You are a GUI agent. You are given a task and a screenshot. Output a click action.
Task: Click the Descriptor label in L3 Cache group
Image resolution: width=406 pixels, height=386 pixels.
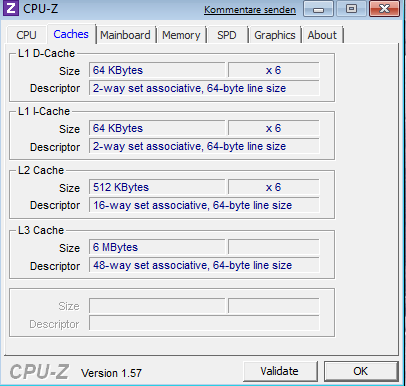pos(55,266)
